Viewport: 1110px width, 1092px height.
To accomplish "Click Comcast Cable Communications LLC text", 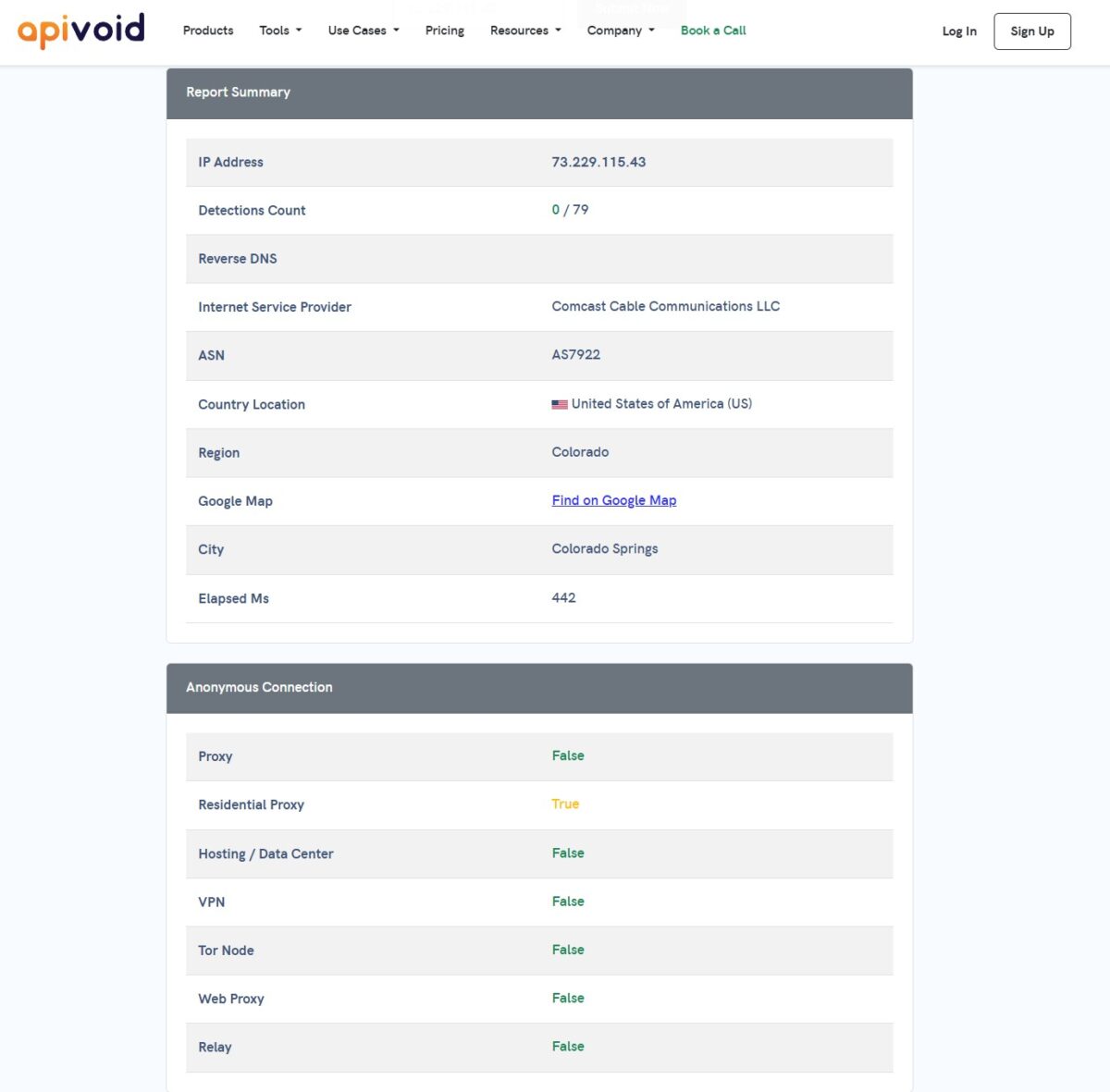I will pos(666,306).
